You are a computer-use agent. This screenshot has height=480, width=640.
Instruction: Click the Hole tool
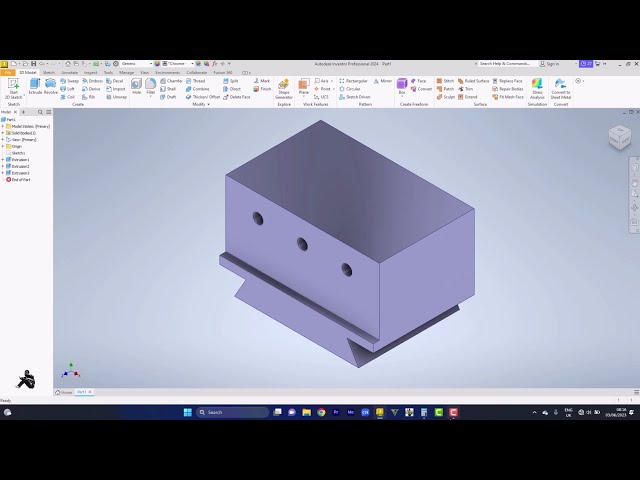point(136,87)
